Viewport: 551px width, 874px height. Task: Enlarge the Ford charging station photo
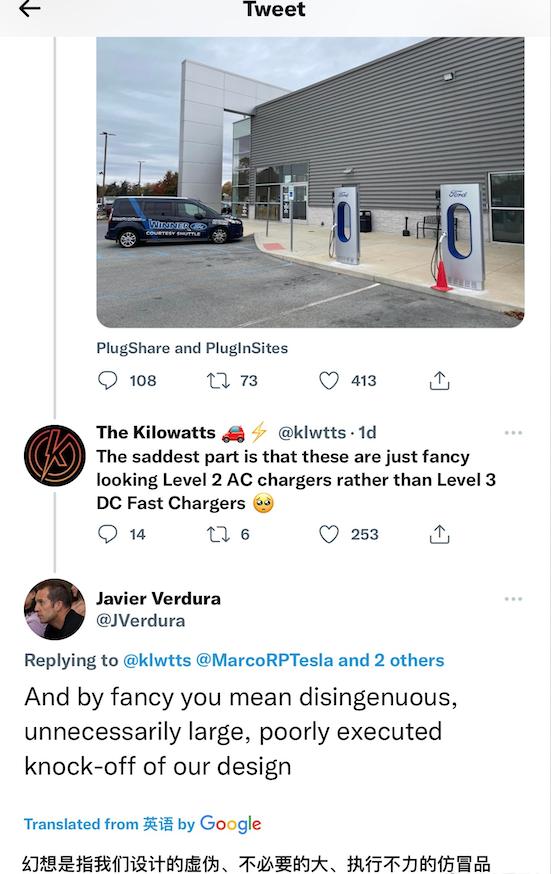[310, 182]
